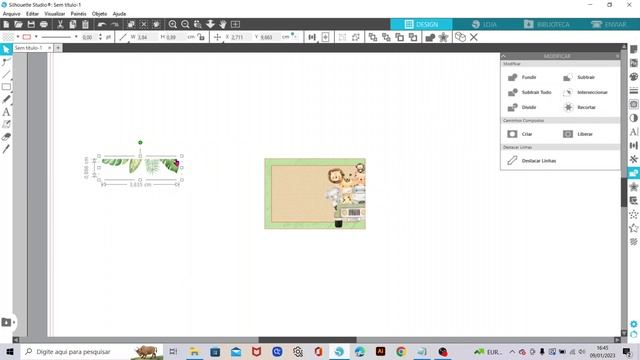Zoom in with the magnifier plus icon

tap(173, 24)
